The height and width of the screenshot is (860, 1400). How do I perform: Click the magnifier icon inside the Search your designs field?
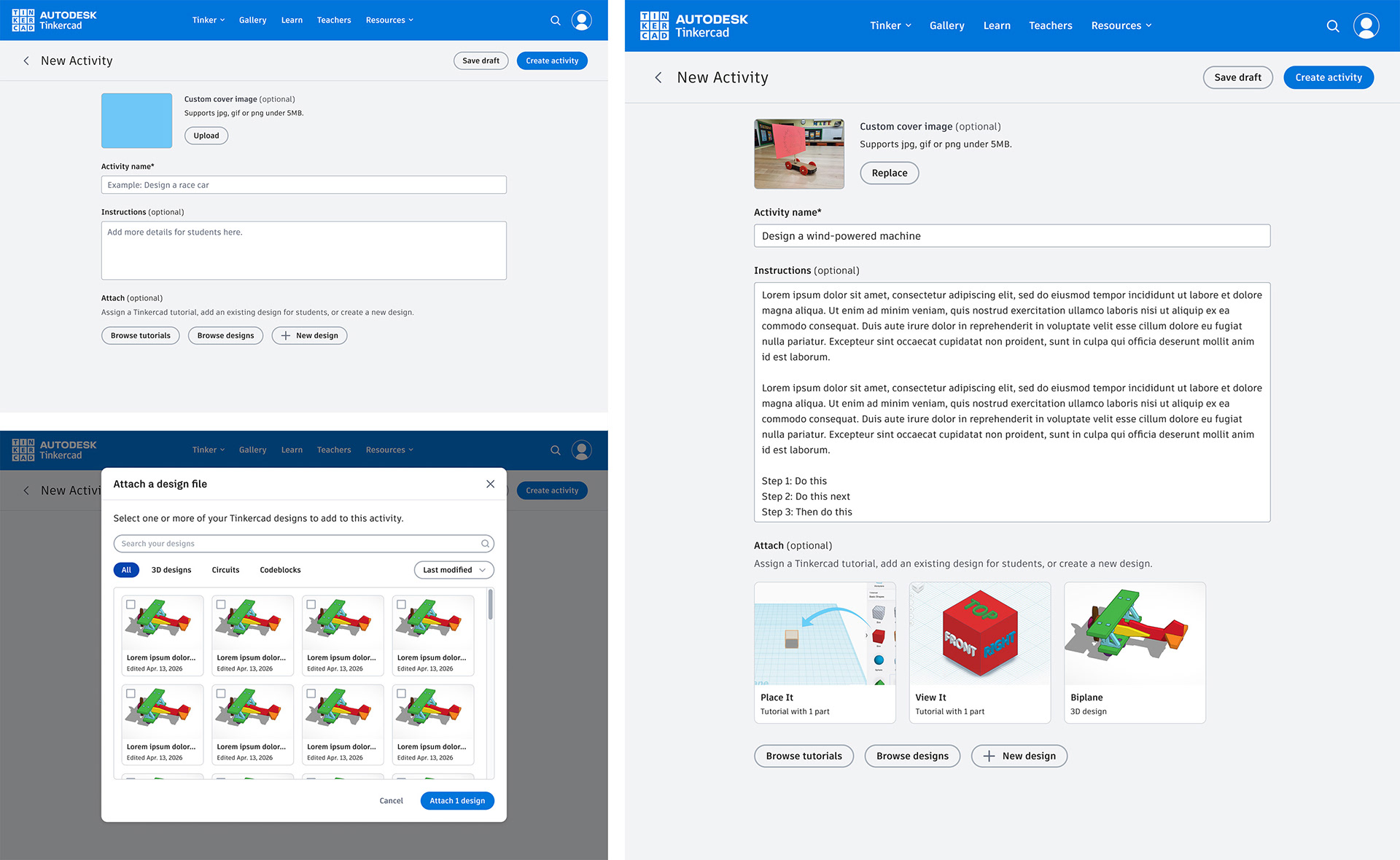pyautogui.click(x=485, y=544)
